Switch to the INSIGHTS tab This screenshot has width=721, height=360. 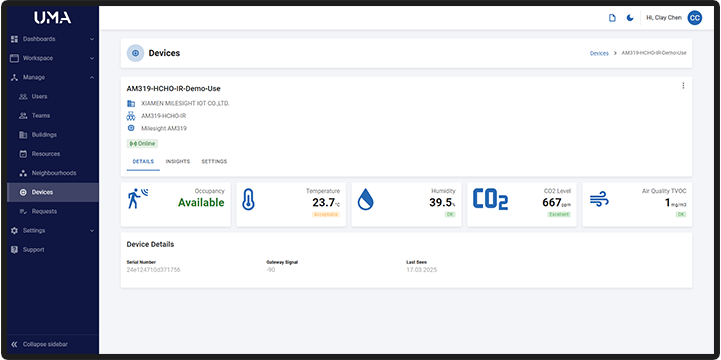pyautogui.click(x=177, y=162)
